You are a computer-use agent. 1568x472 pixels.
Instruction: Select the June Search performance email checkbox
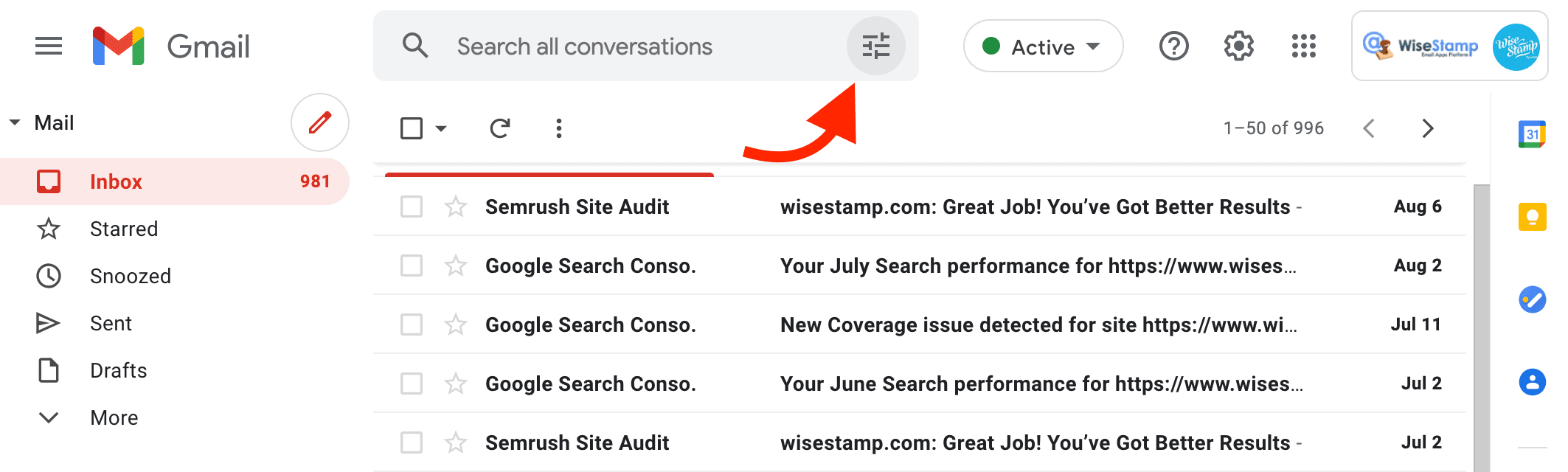click(x=412, y=383)
